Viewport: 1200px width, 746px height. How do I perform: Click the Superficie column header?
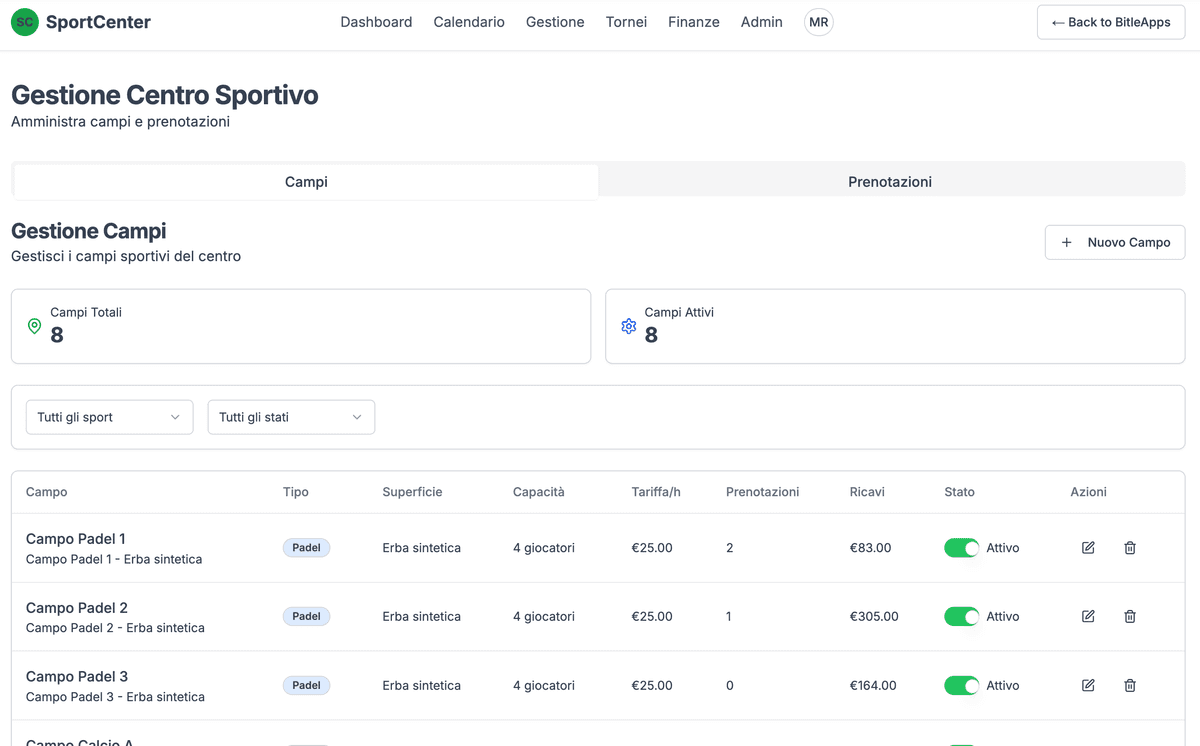point(412,492)
